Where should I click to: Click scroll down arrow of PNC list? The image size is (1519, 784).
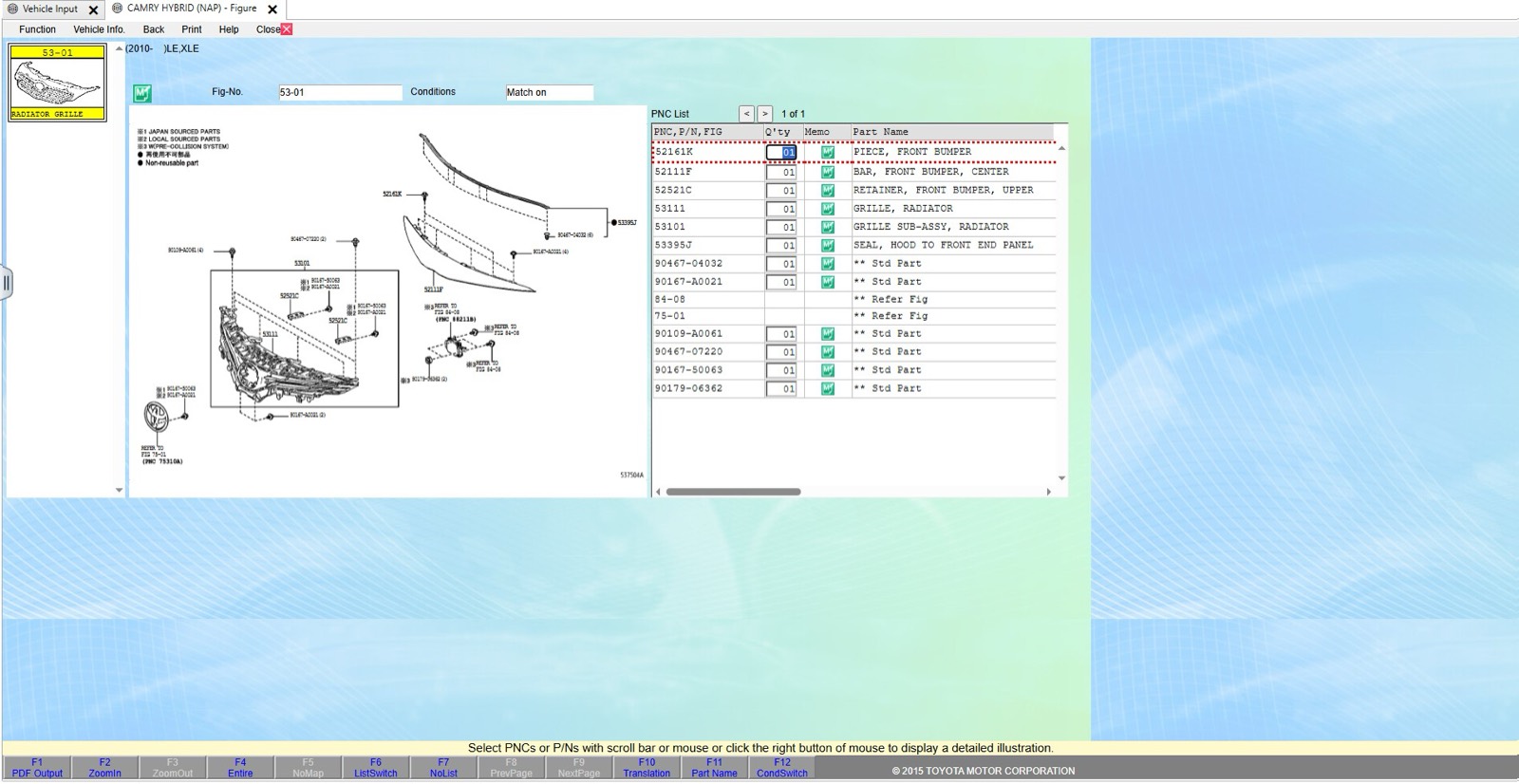1061,478
